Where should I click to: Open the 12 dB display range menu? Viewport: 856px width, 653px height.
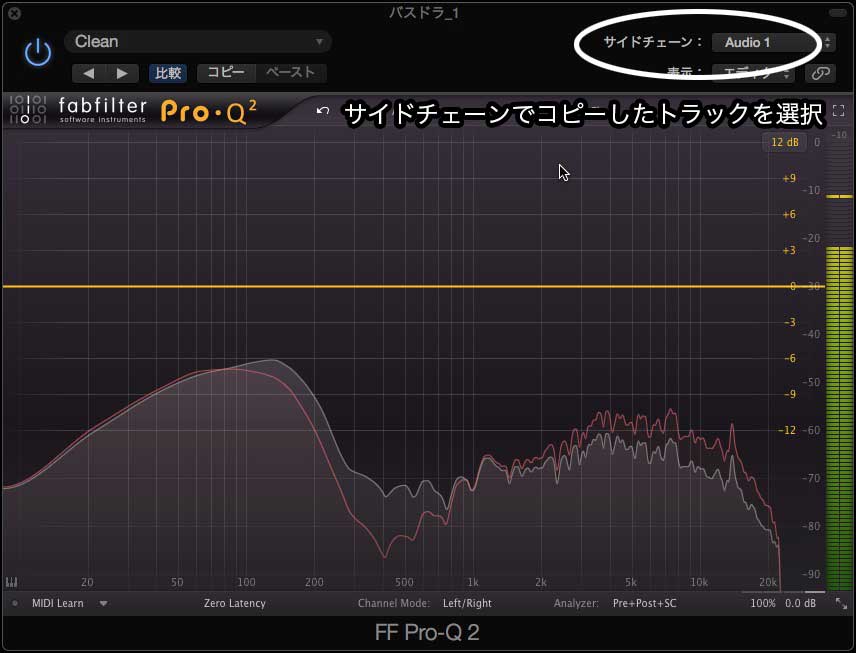[x=784, y=143]
